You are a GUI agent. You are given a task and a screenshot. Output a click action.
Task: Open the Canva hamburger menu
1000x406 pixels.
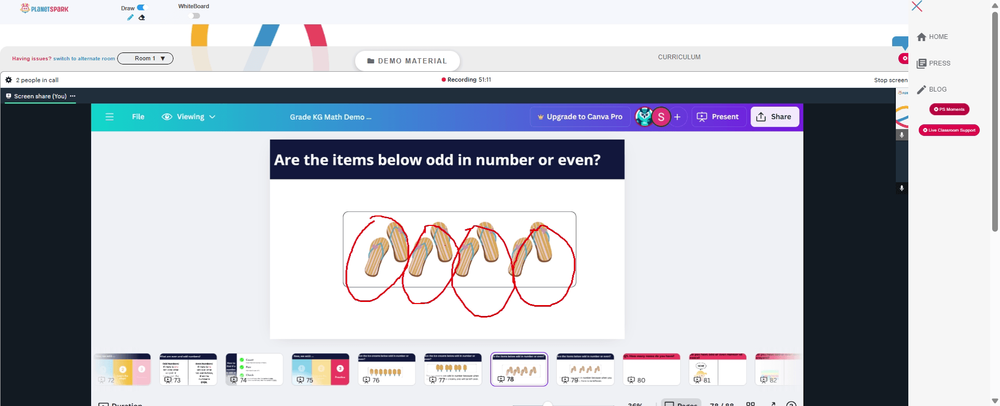110,117
